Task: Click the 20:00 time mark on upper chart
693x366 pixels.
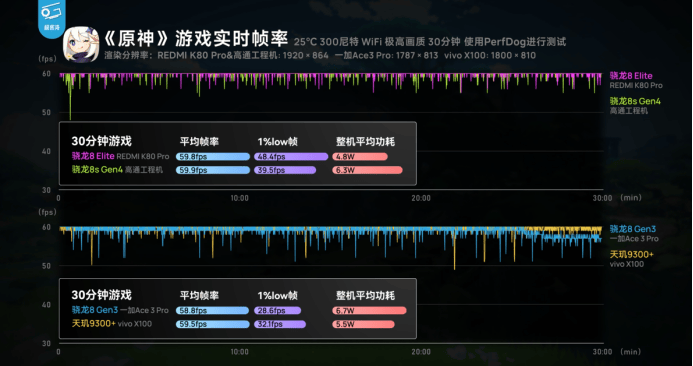Action: click(x=421, y=198)
